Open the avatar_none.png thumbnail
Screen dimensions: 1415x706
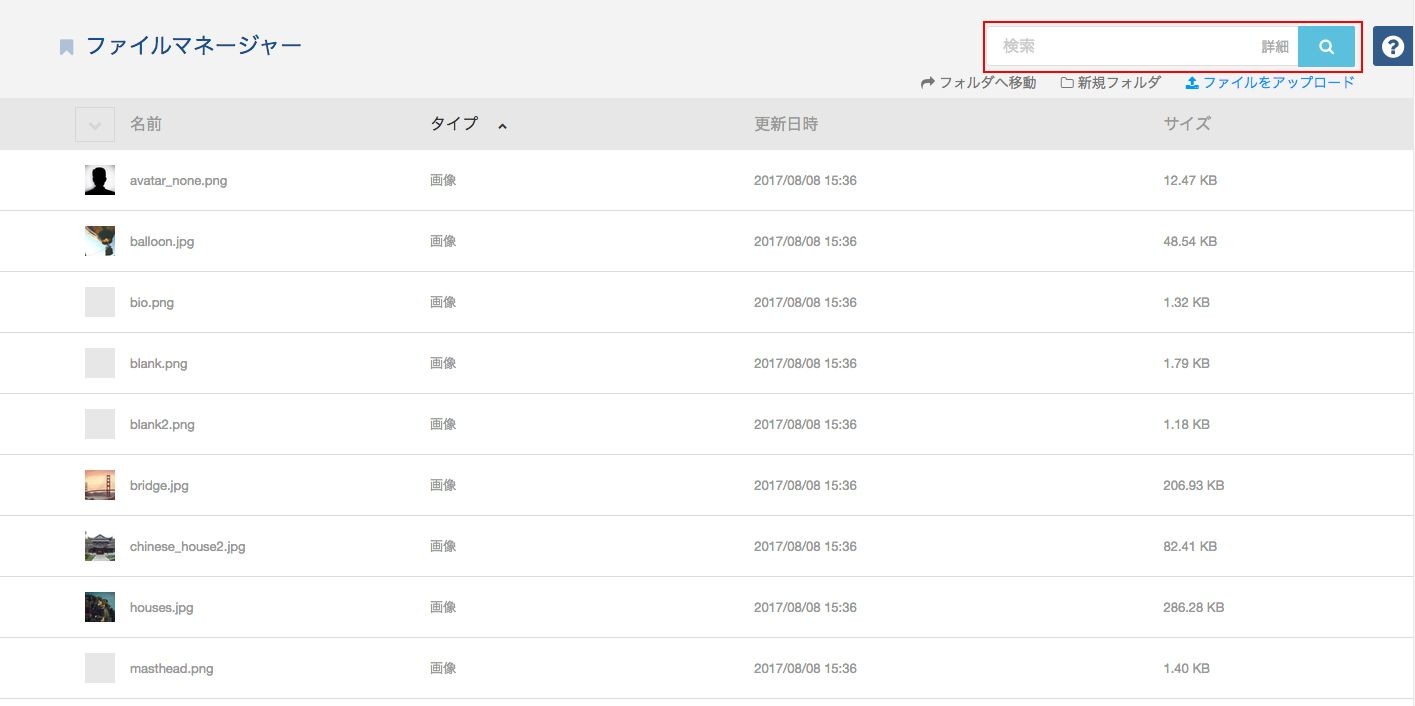click(100, 180)
